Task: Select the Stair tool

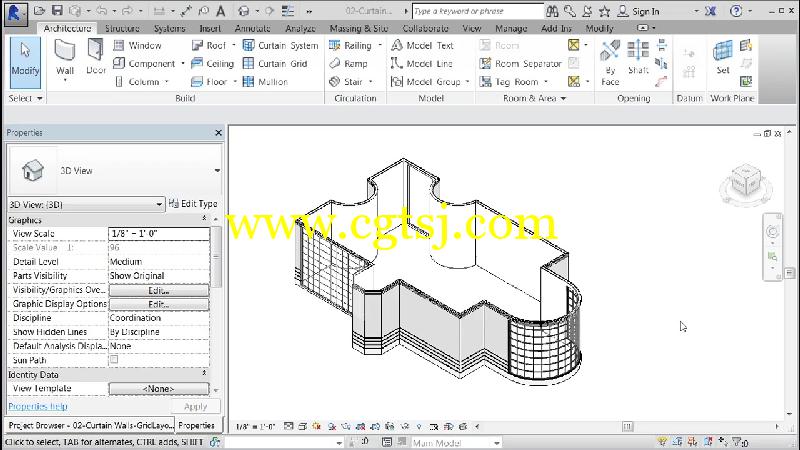Action: point(346,82)
